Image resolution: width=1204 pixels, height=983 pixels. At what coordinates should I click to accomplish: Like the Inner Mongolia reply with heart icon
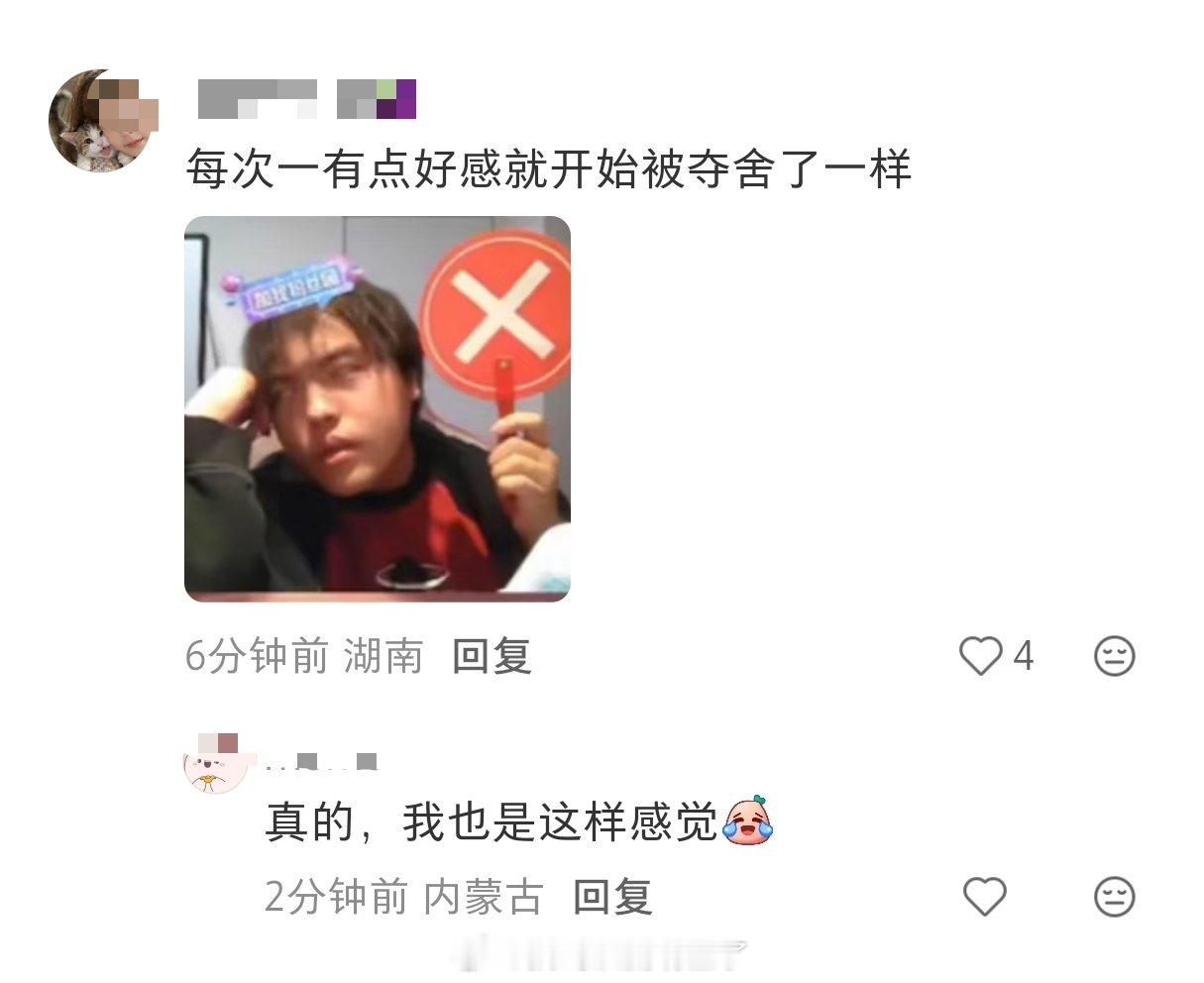point(984,897)
